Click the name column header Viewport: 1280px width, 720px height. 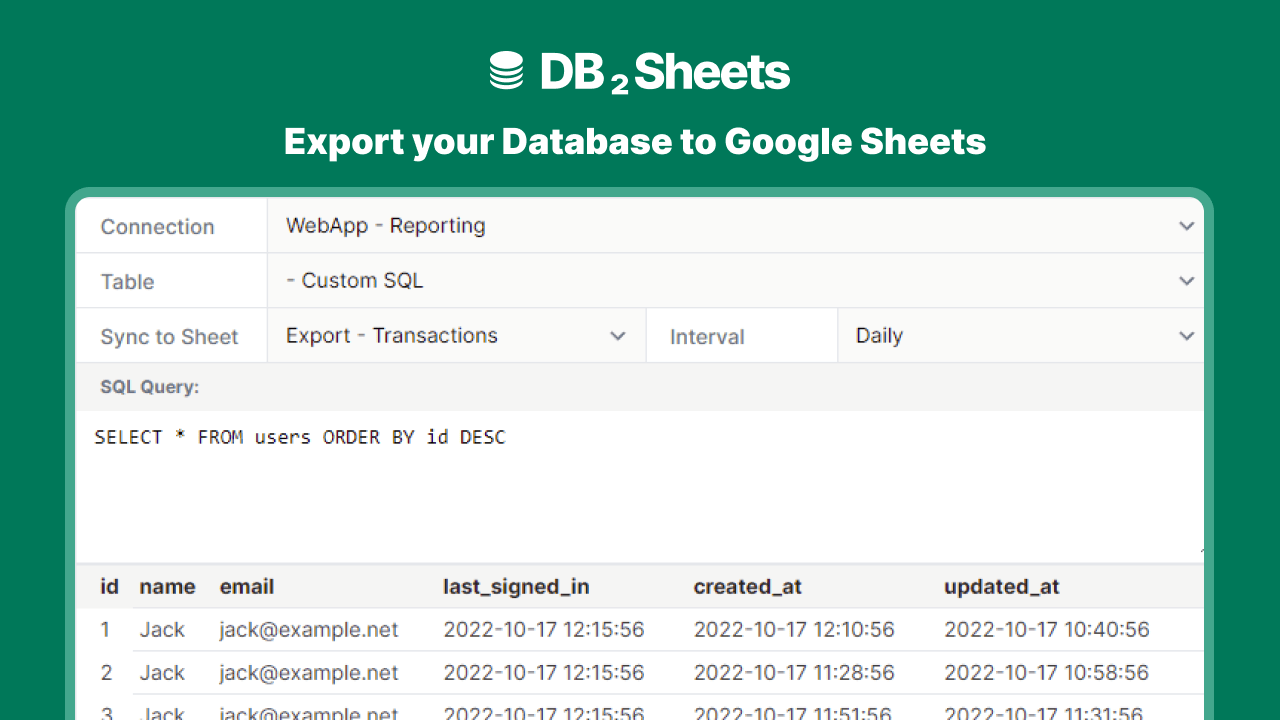point(167,587)
